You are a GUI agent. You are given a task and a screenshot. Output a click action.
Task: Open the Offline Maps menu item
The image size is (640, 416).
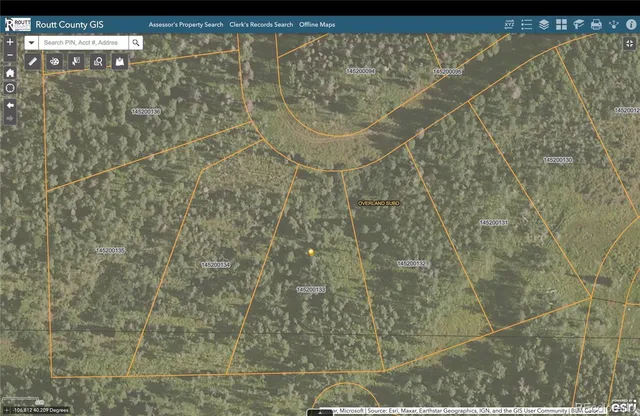[322, 24]
